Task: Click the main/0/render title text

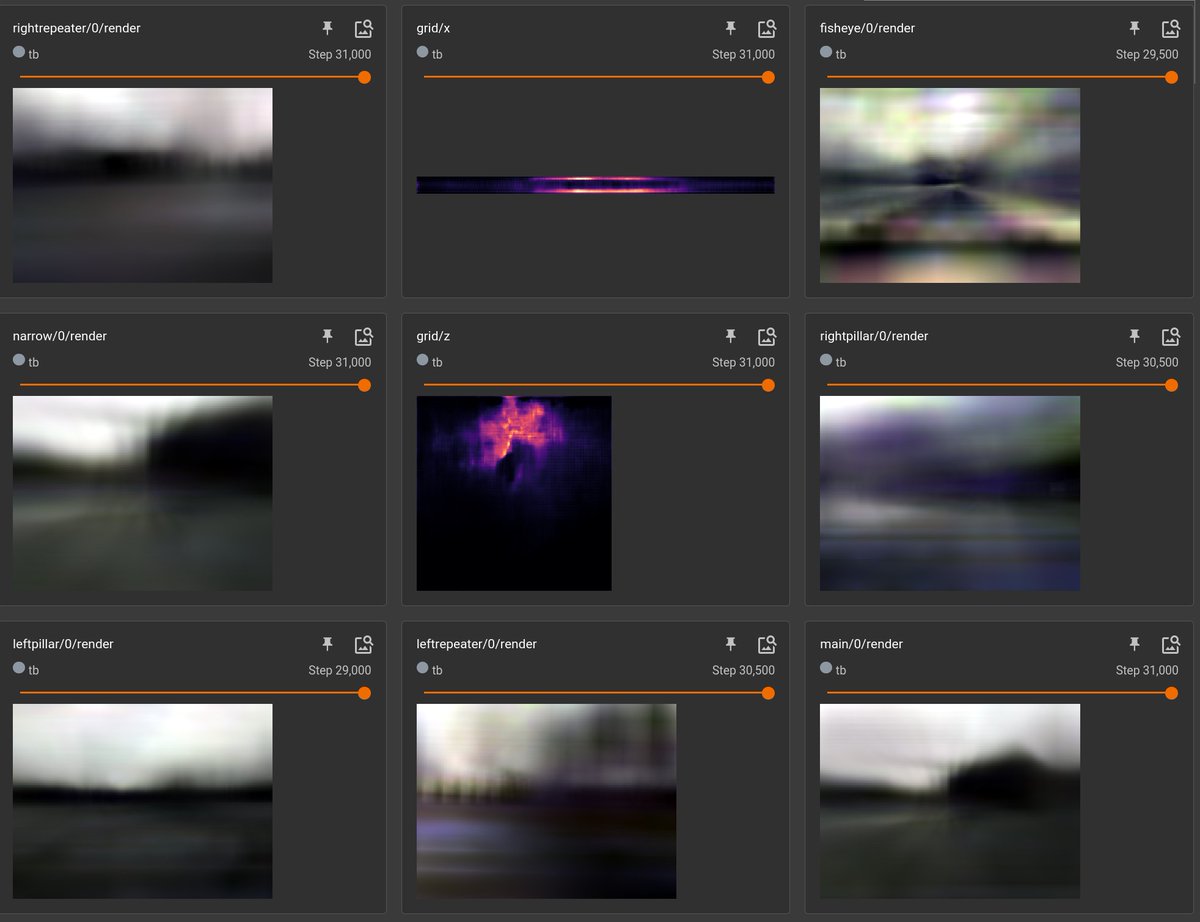Action: tap(861, 644)
